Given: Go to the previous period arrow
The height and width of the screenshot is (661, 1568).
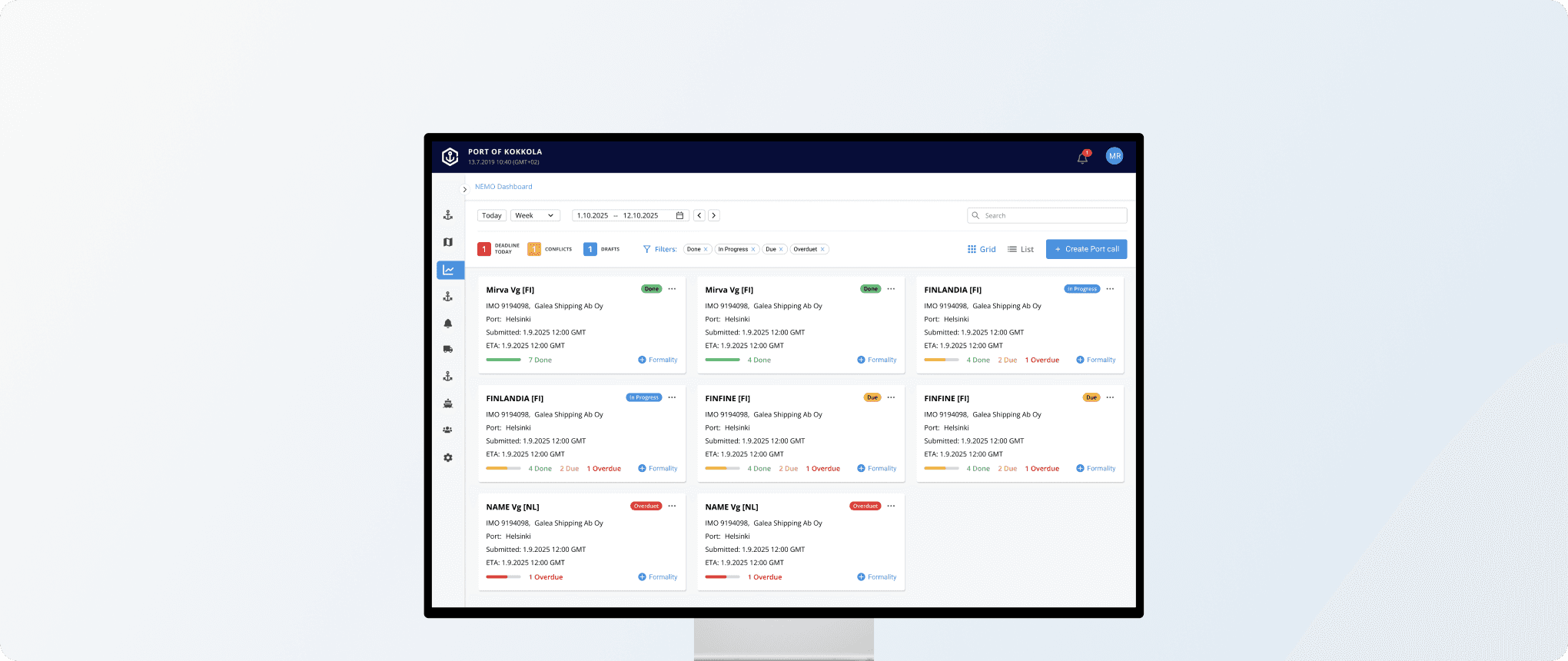Looking at the screenshot, I should pos(699,216).
